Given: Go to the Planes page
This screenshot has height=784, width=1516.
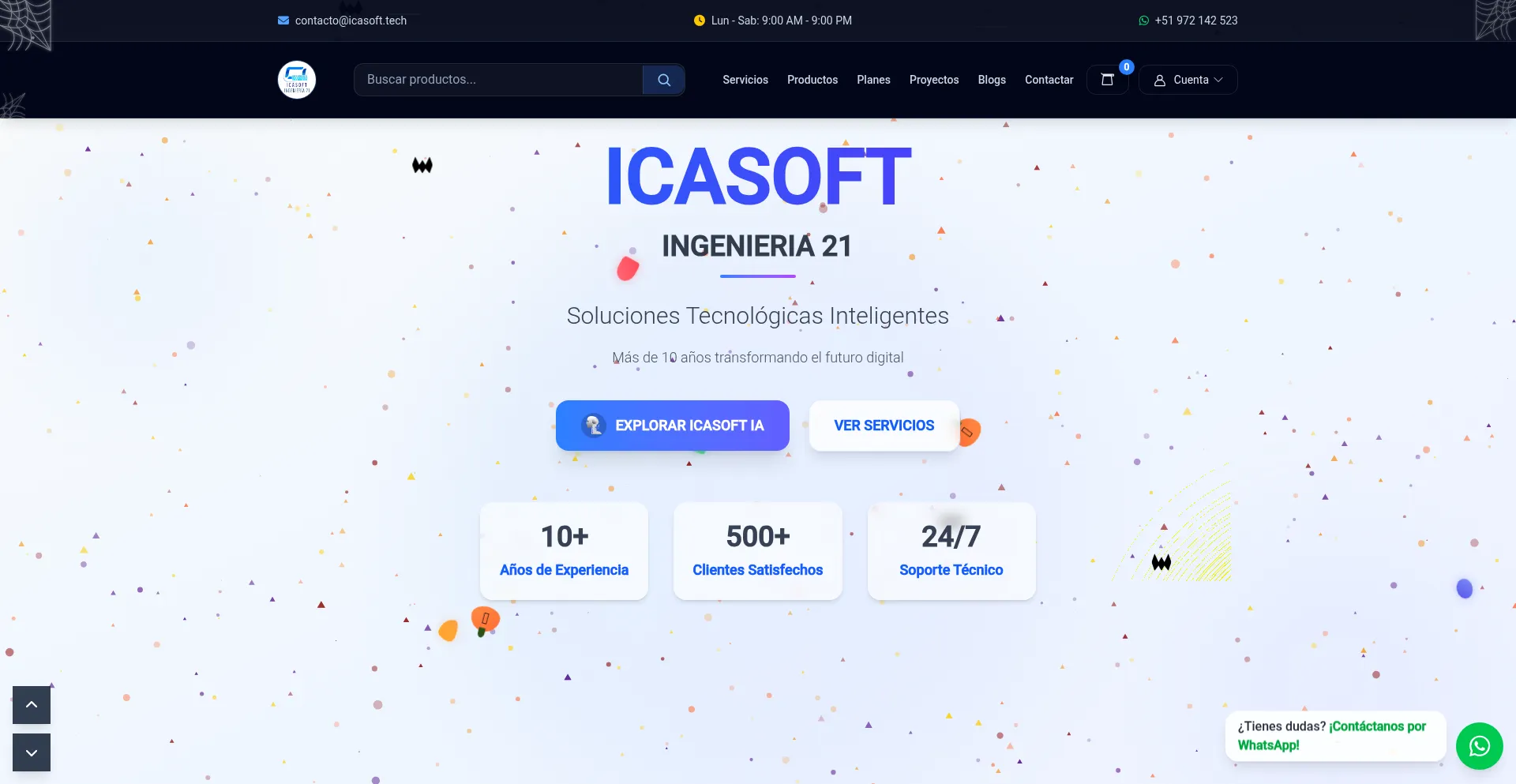Looking at the screenshot, I should (873, 80).
